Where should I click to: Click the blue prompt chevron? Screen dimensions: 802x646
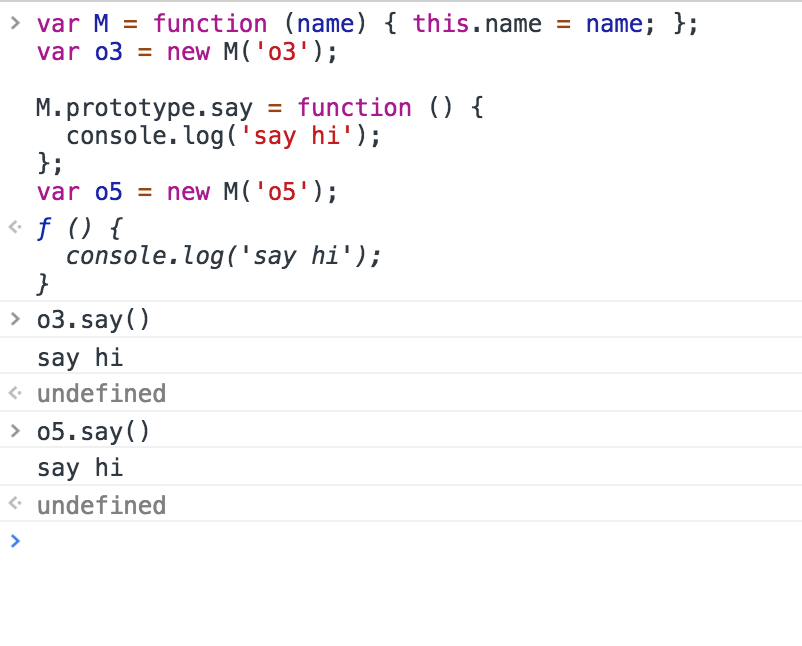(x=15, y=541)
